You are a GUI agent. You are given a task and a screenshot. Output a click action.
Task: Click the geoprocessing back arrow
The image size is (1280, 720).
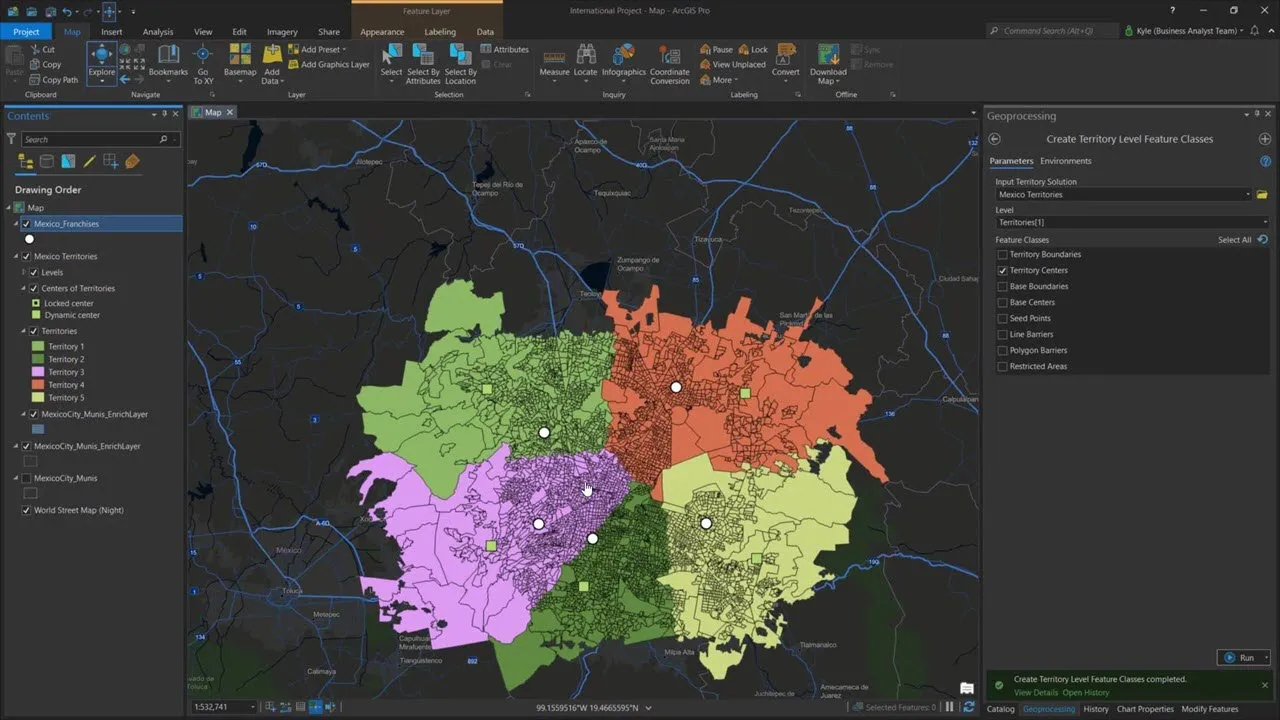(994, 139)
